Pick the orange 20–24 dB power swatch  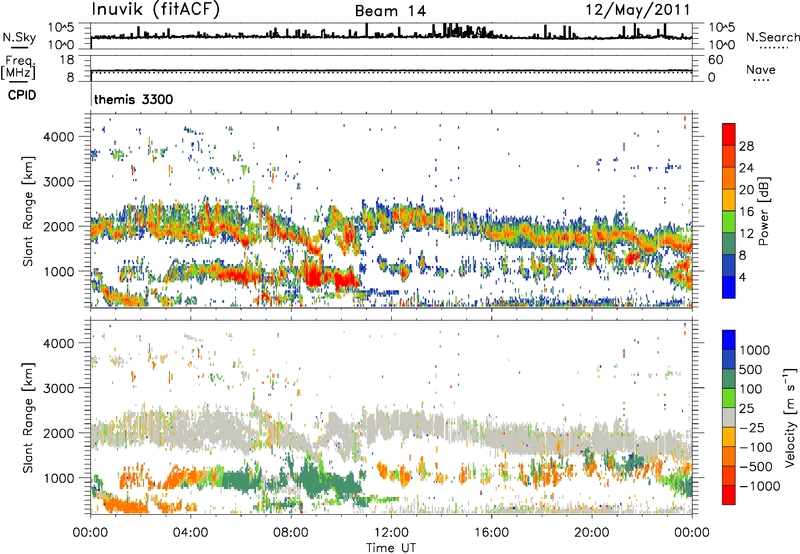(729, 179)
